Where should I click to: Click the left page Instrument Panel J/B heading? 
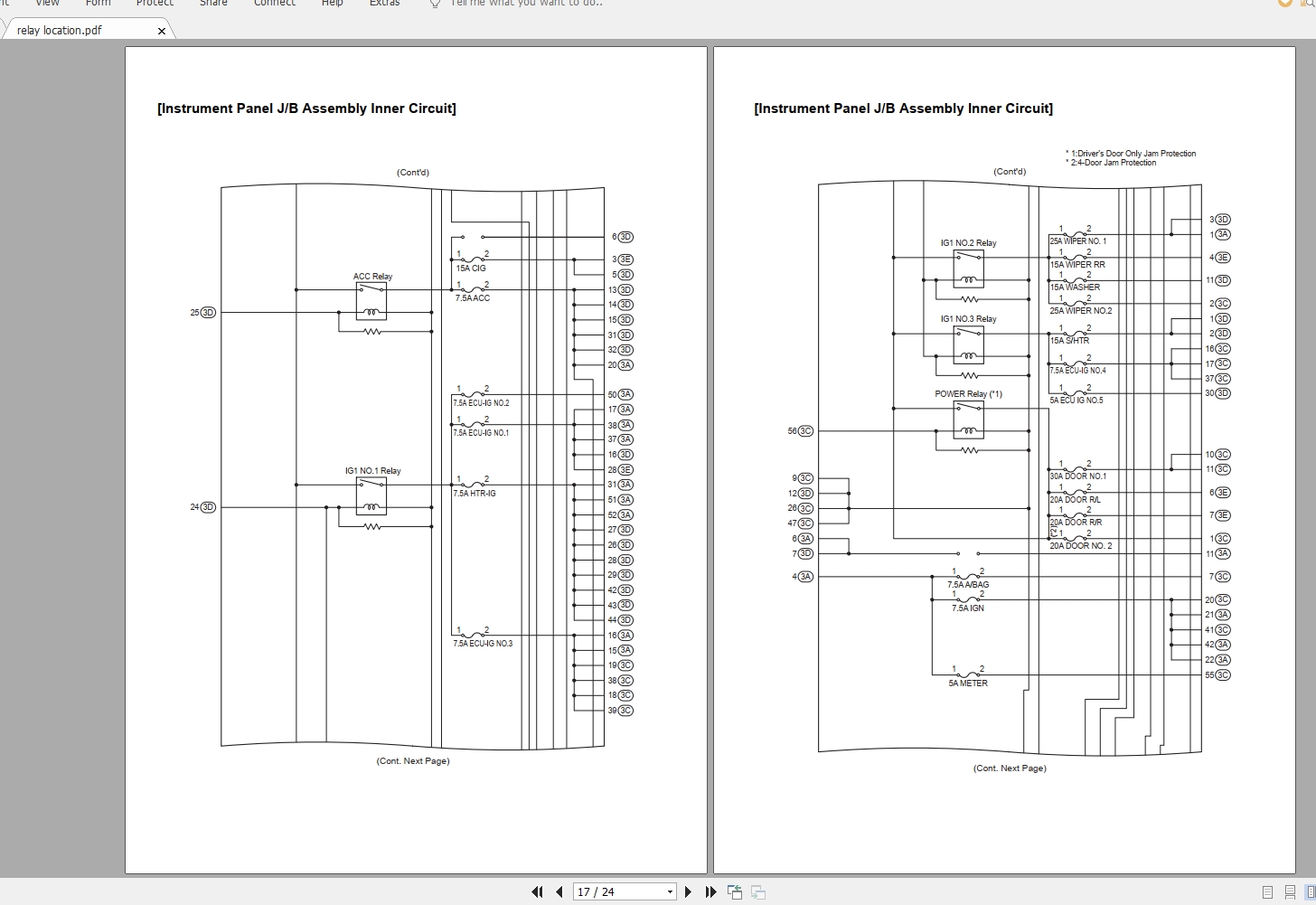coord(306,108)
